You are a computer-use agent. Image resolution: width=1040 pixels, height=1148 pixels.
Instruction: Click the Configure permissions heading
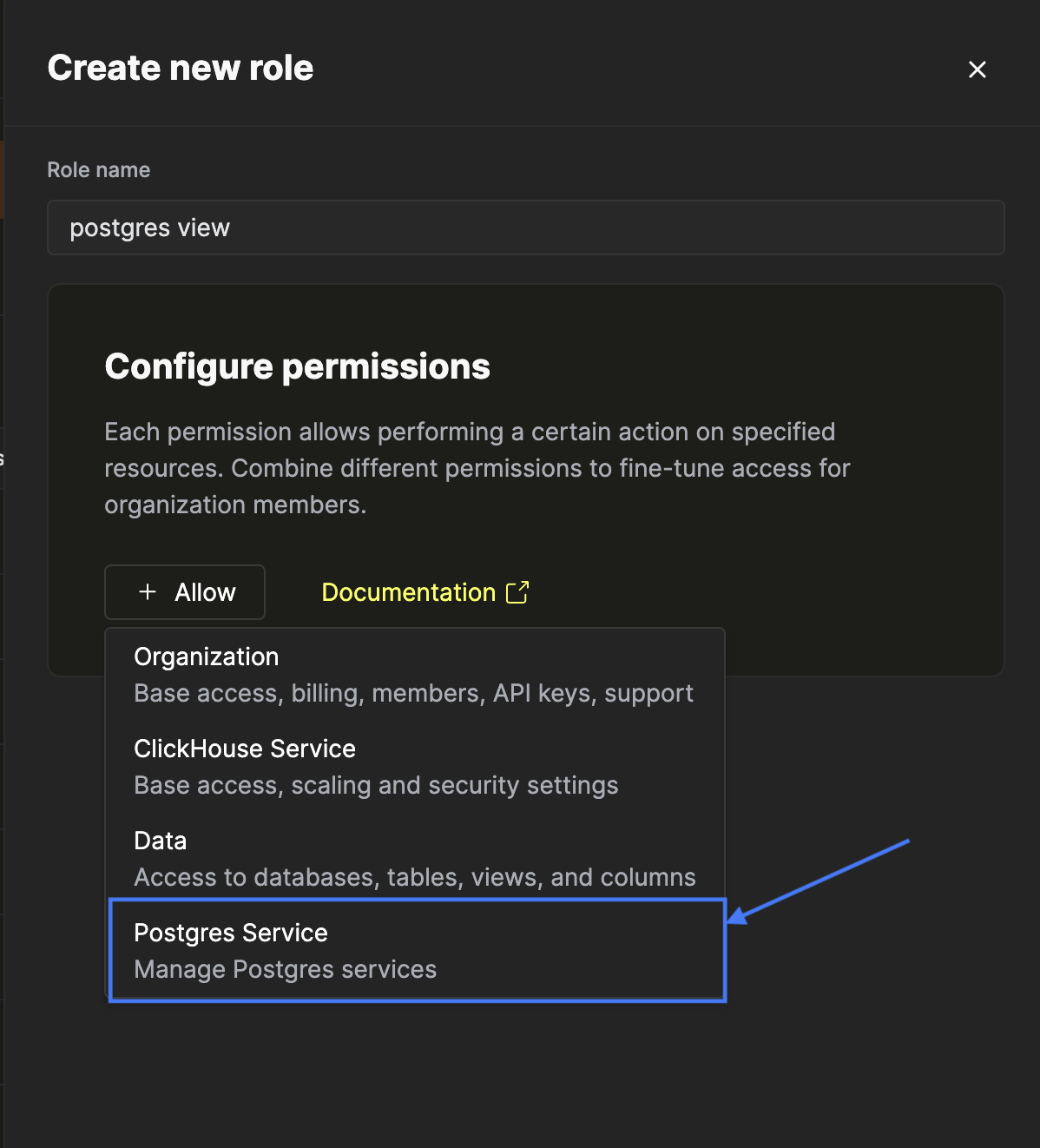pos(298,366)
